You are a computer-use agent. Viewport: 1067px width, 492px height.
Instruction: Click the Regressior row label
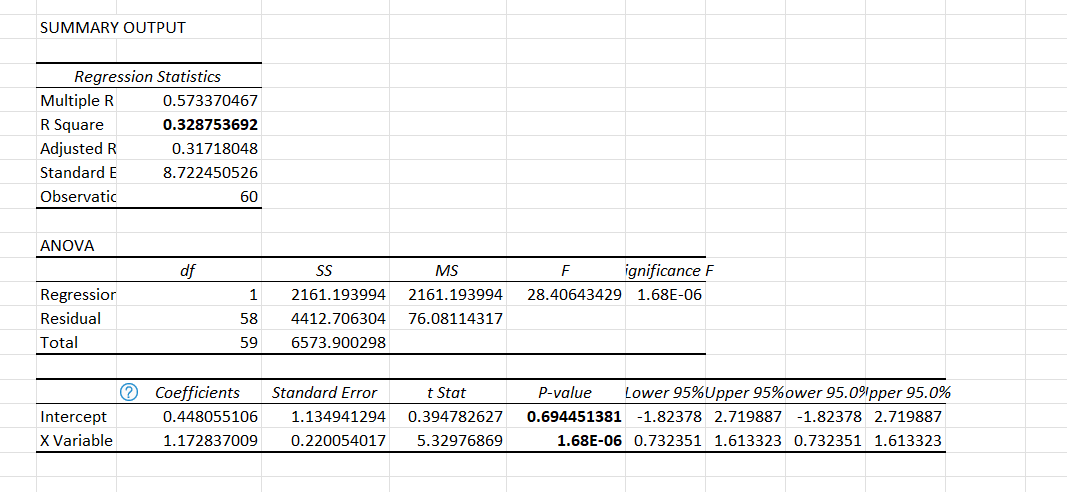[x=78, y=295]
